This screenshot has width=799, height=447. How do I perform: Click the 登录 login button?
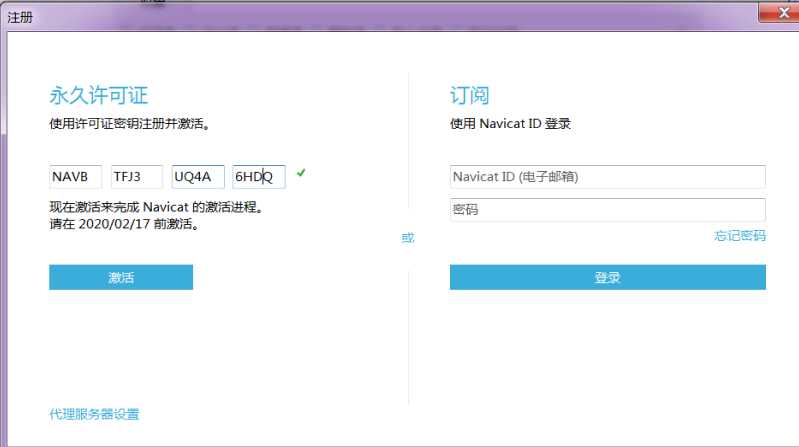click(x=607, y=277)
